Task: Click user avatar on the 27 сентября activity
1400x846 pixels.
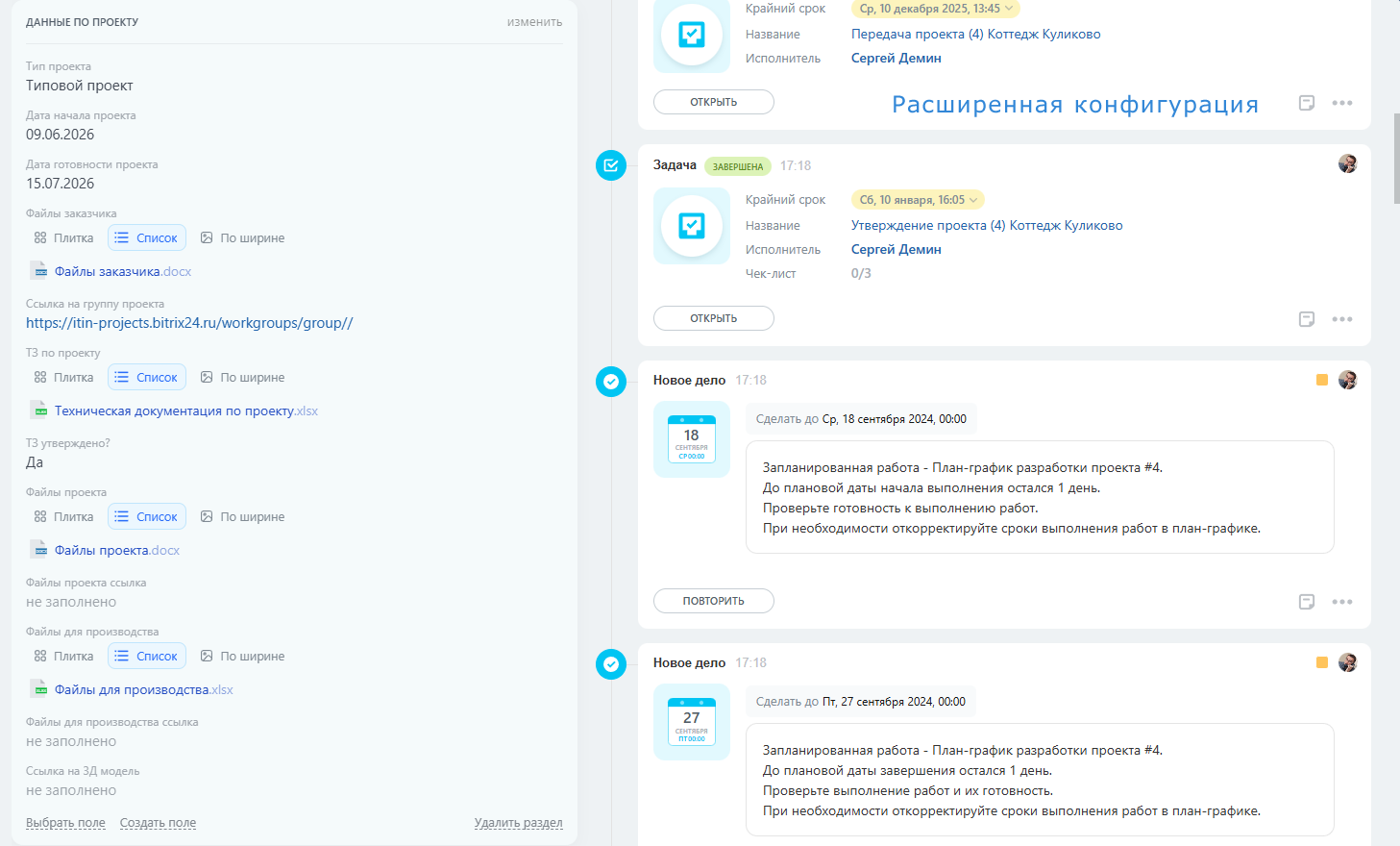Action: [x=1348, y=662]
